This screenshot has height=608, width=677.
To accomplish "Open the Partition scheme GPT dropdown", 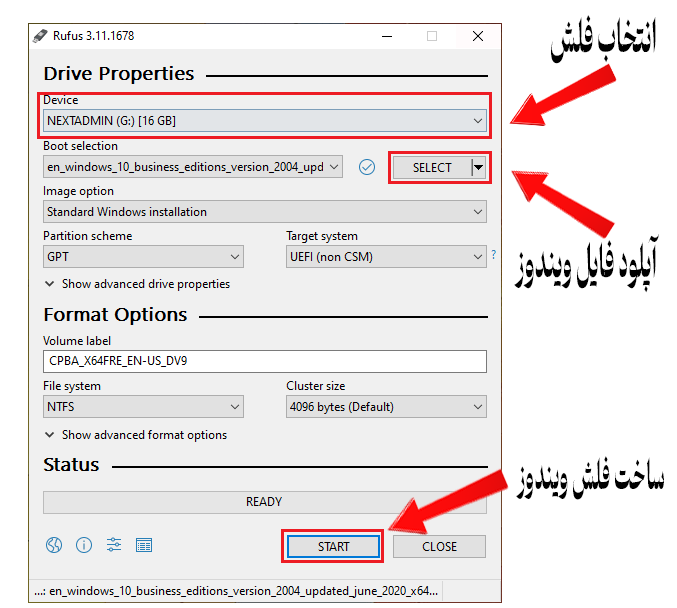I will coord(143,256).
